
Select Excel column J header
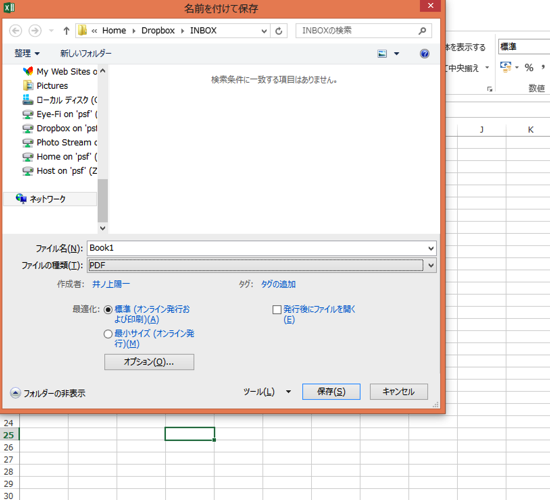click(482, 130)
